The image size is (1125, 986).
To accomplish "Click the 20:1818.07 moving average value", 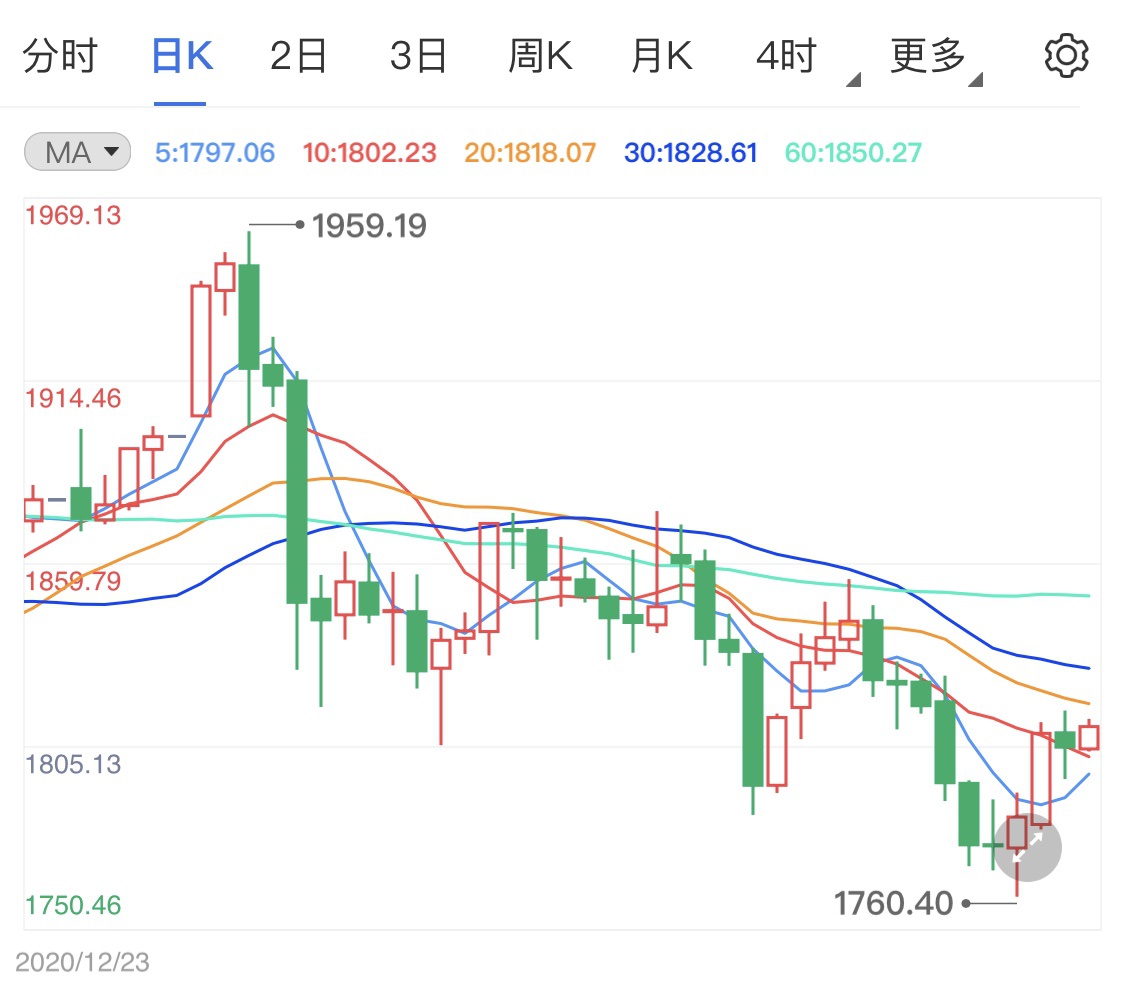I will (529, 153).
